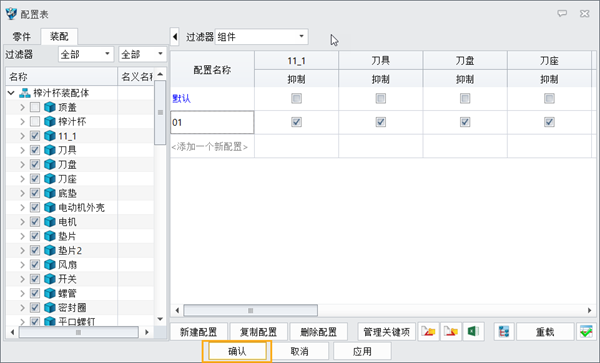The width and height of the screenshot is (600, 363).
Task: Uncheck the 刀具 tree checkbox
Action: 35,150
